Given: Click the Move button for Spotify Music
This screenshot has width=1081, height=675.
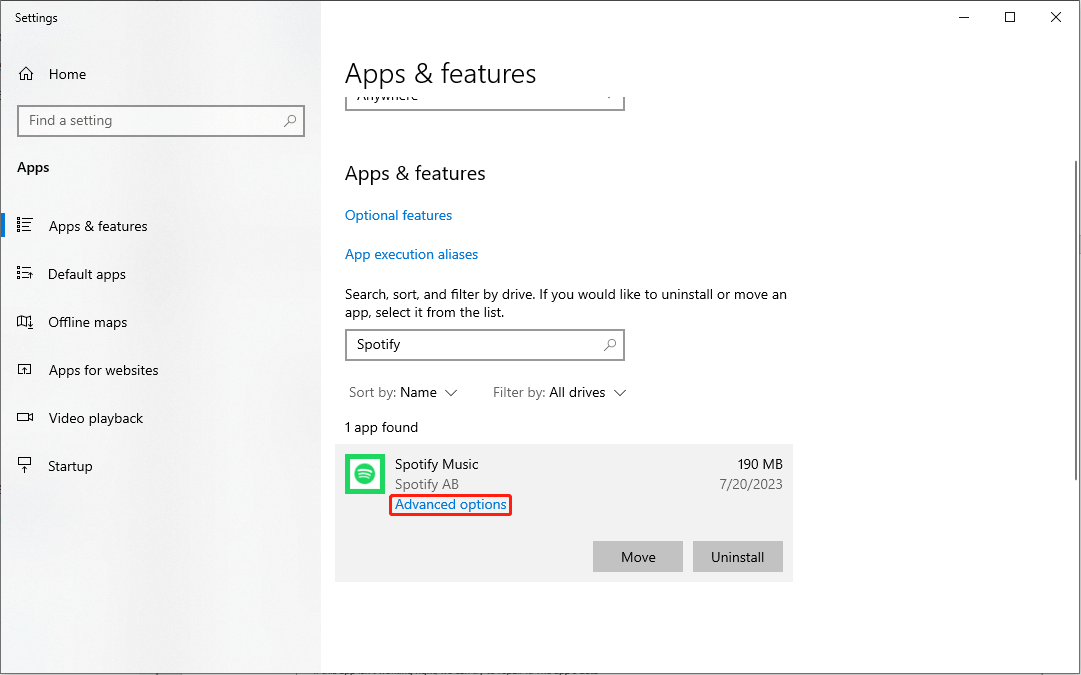Looking at the screenshot, I should pos(638,556).
